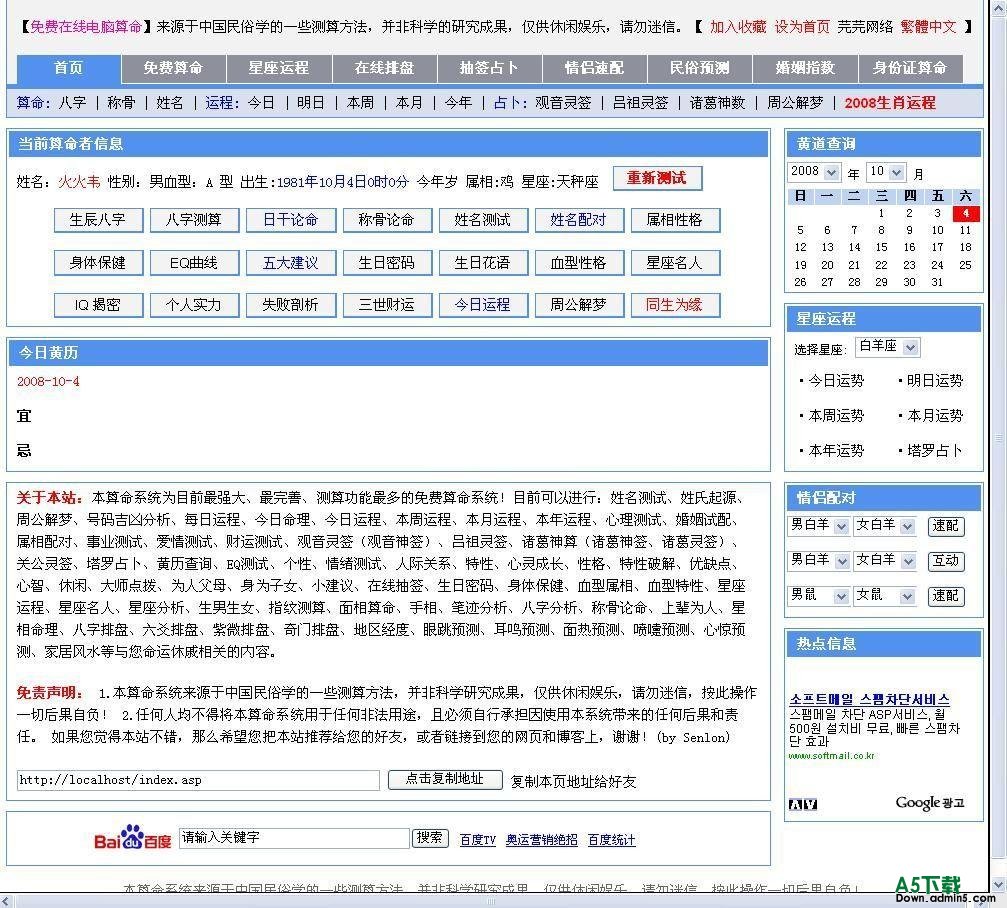Open 女白羊 dropdown beside 互动 button

click(x=884, y=561)
